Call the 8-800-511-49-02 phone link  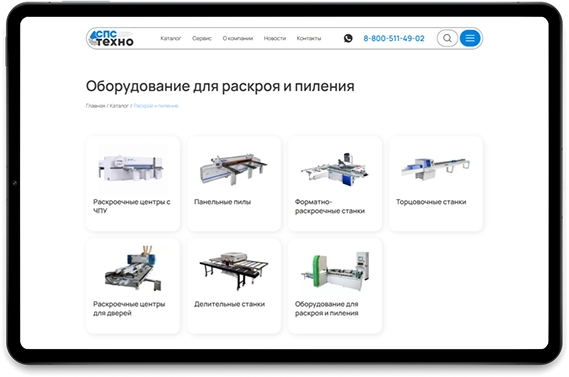[394, 38]
